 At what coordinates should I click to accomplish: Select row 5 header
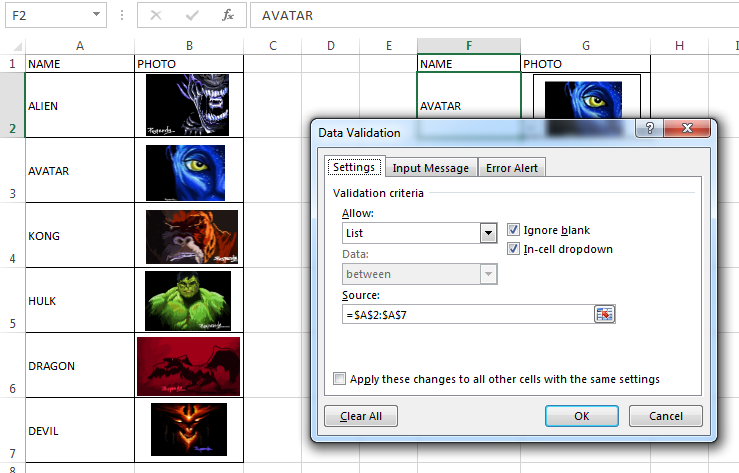pyautogui.click(x=12, y=300)
